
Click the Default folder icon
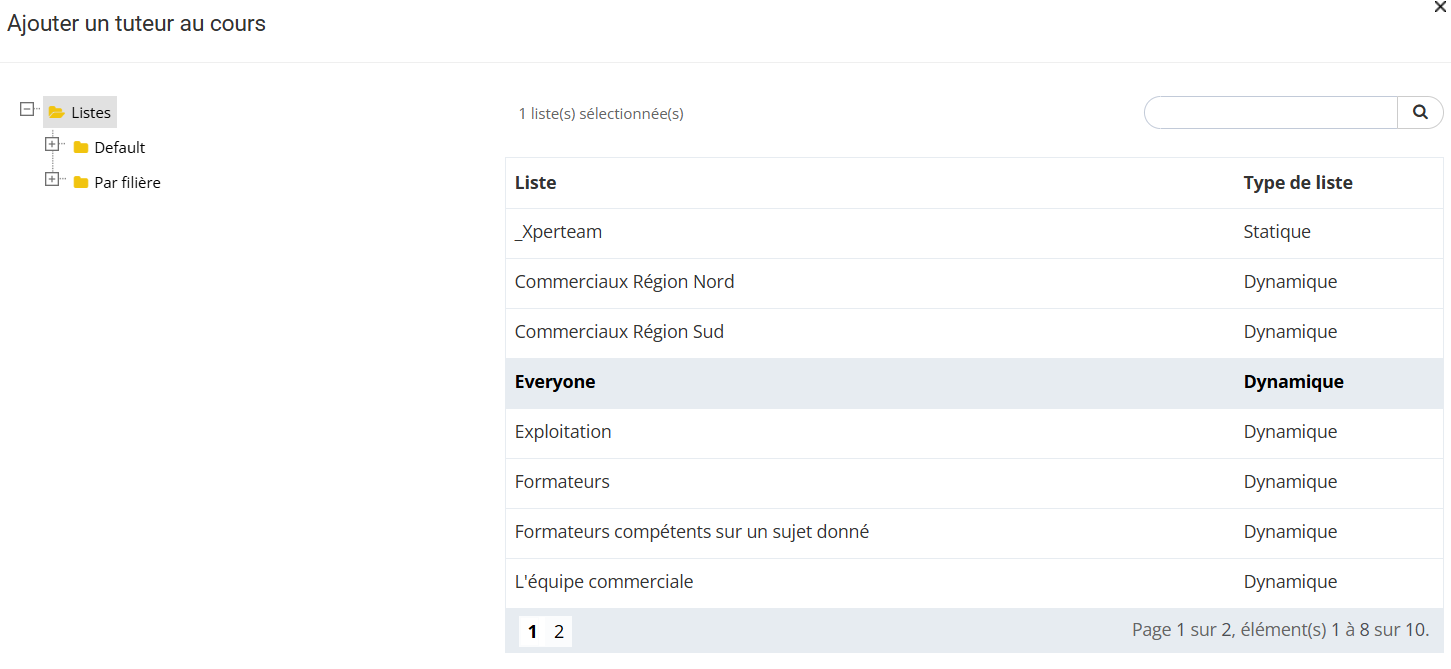coord(81,148)
